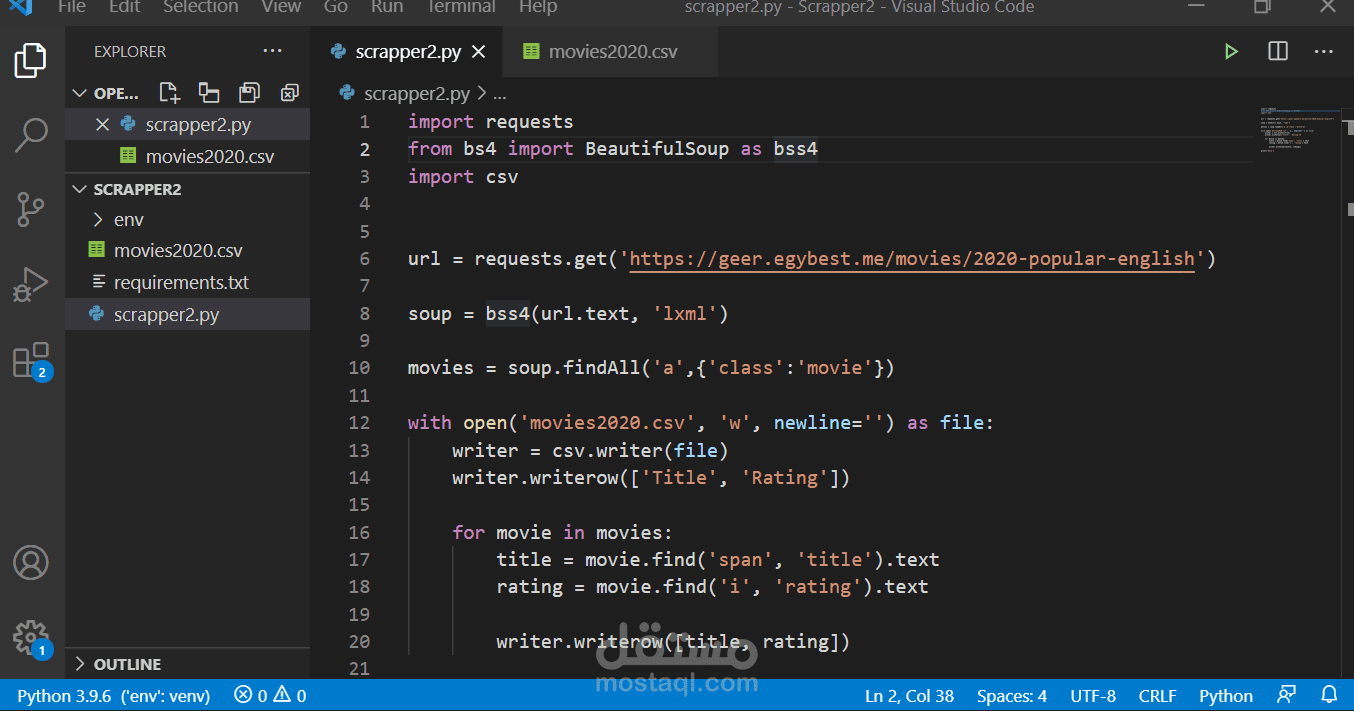
Task: Expand the env folder
Action: [128, 219]
